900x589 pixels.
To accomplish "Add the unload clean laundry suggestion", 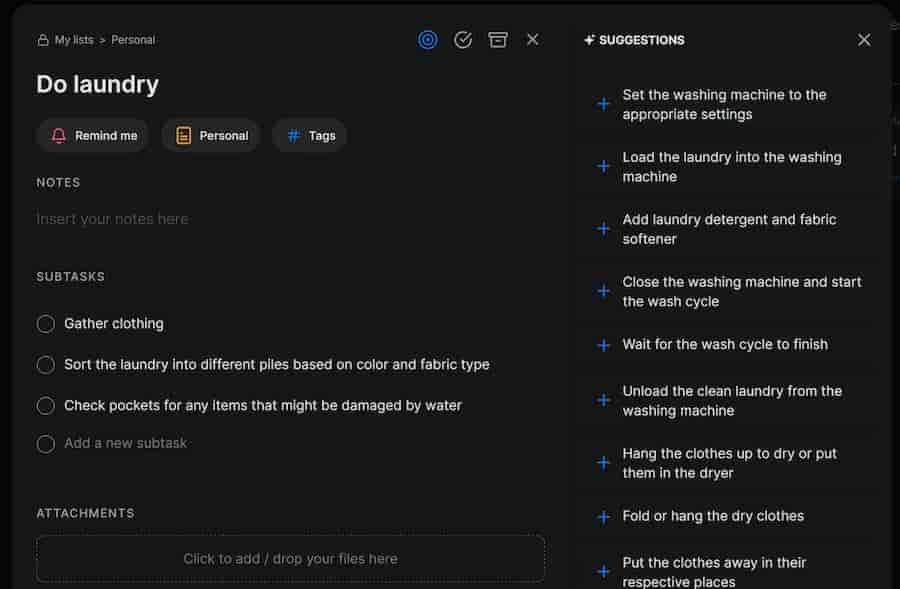I will [x=603, y=400].
